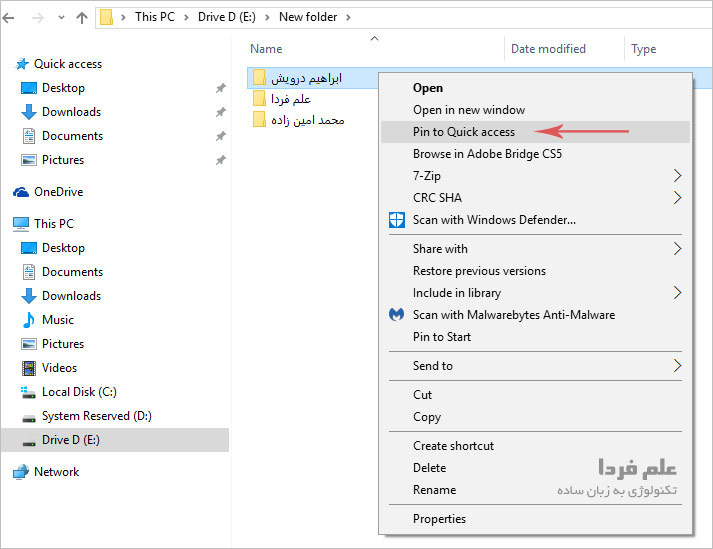Click the up arrow navigation button

click(x=81, y=17)
